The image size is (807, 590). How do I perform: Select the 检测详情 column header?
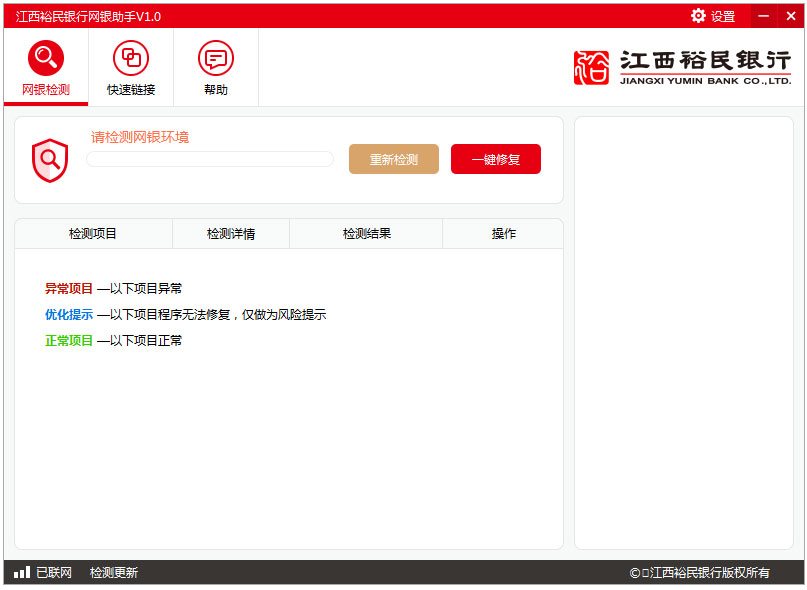coord(231,234)
